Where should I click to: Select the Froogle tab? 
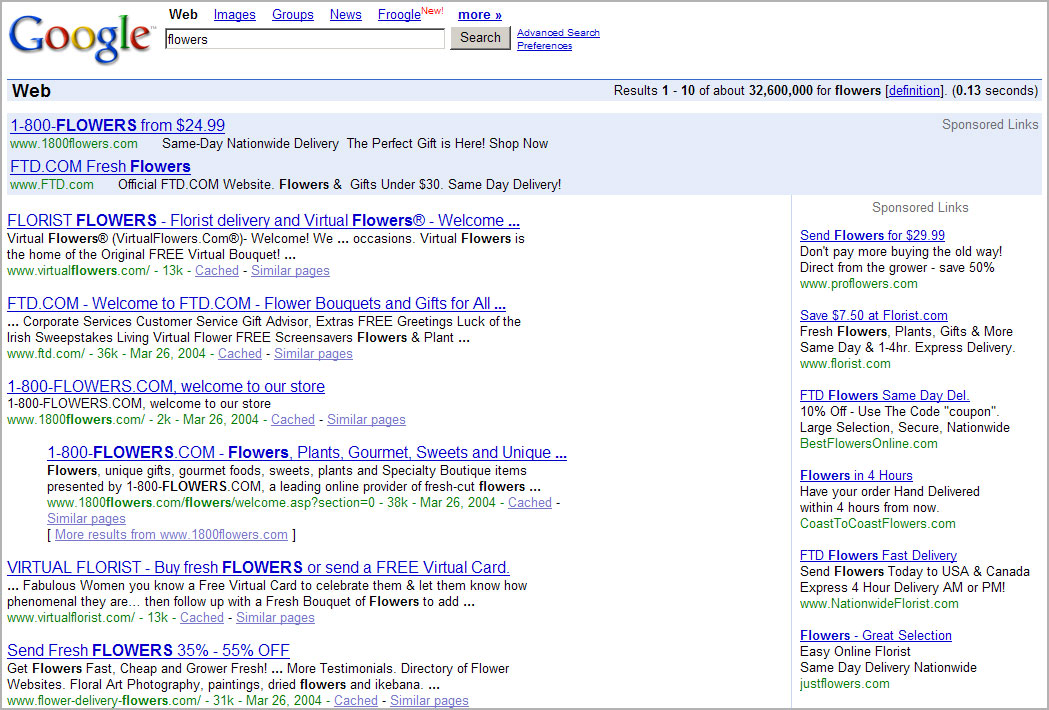399,15
